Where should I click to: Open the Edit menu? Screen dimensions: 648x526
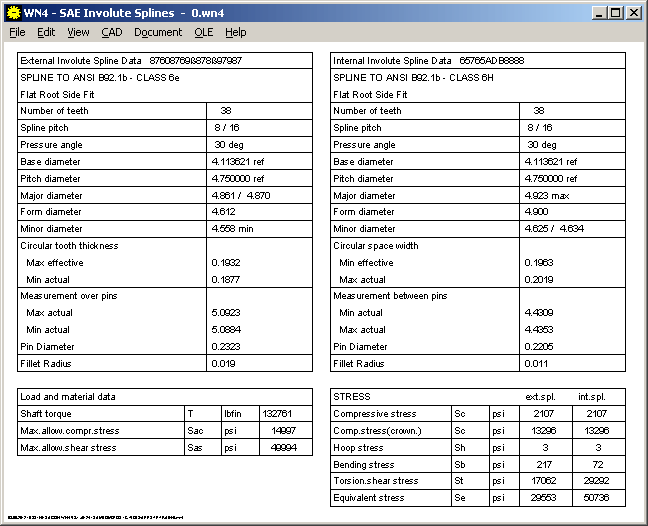pyautogui.click(x=46, y=32)
